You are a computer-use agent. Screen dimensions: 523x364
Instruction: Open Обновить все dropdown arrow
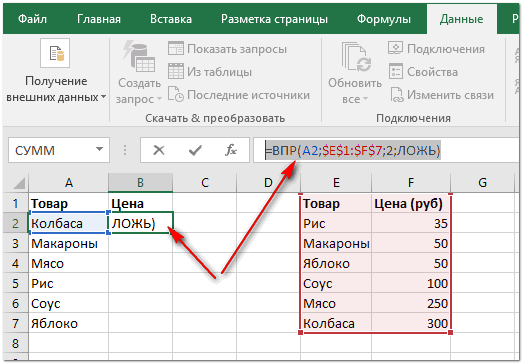[x=366, y=99]
